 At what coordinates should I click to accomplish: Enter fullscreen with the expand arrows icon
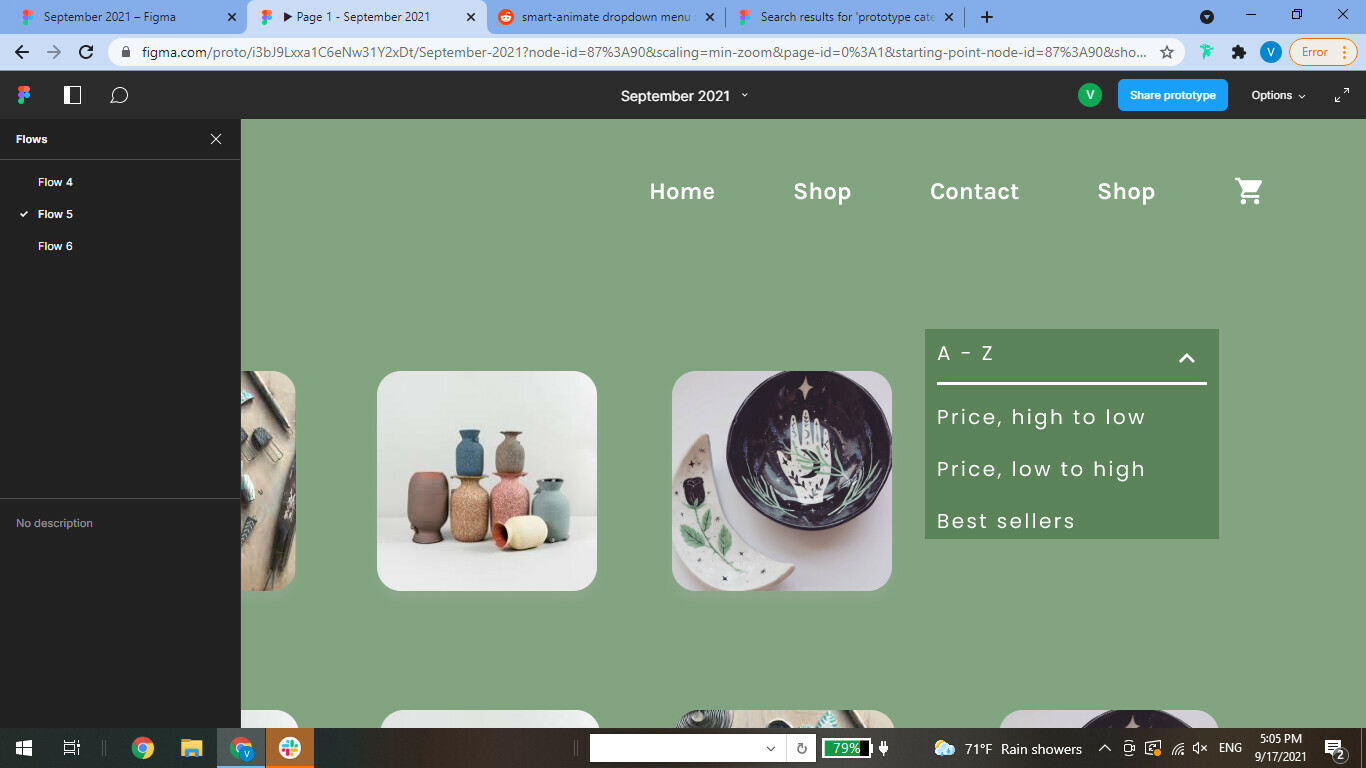1342,96
